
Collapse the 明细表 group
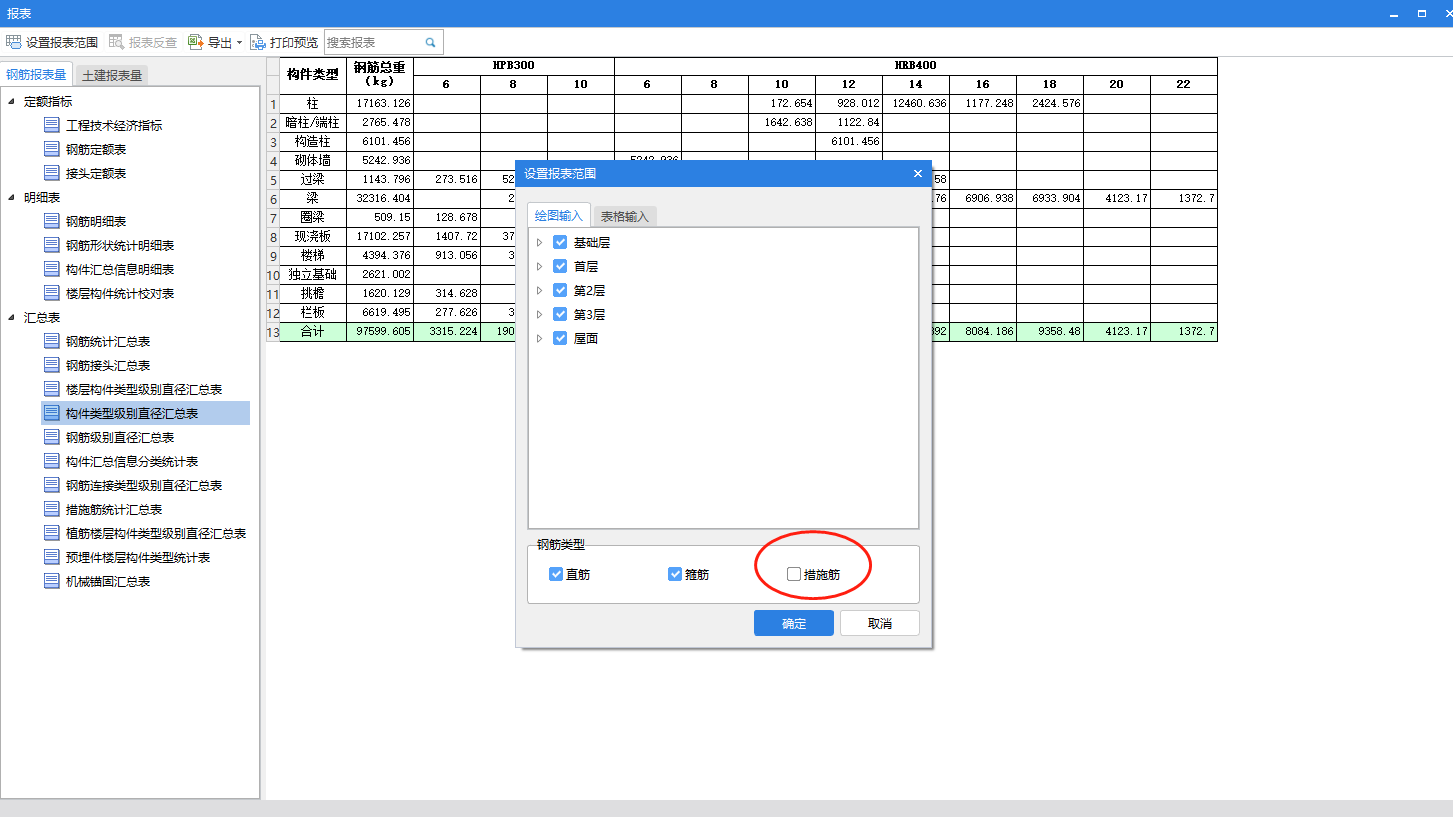coord(11,197)
